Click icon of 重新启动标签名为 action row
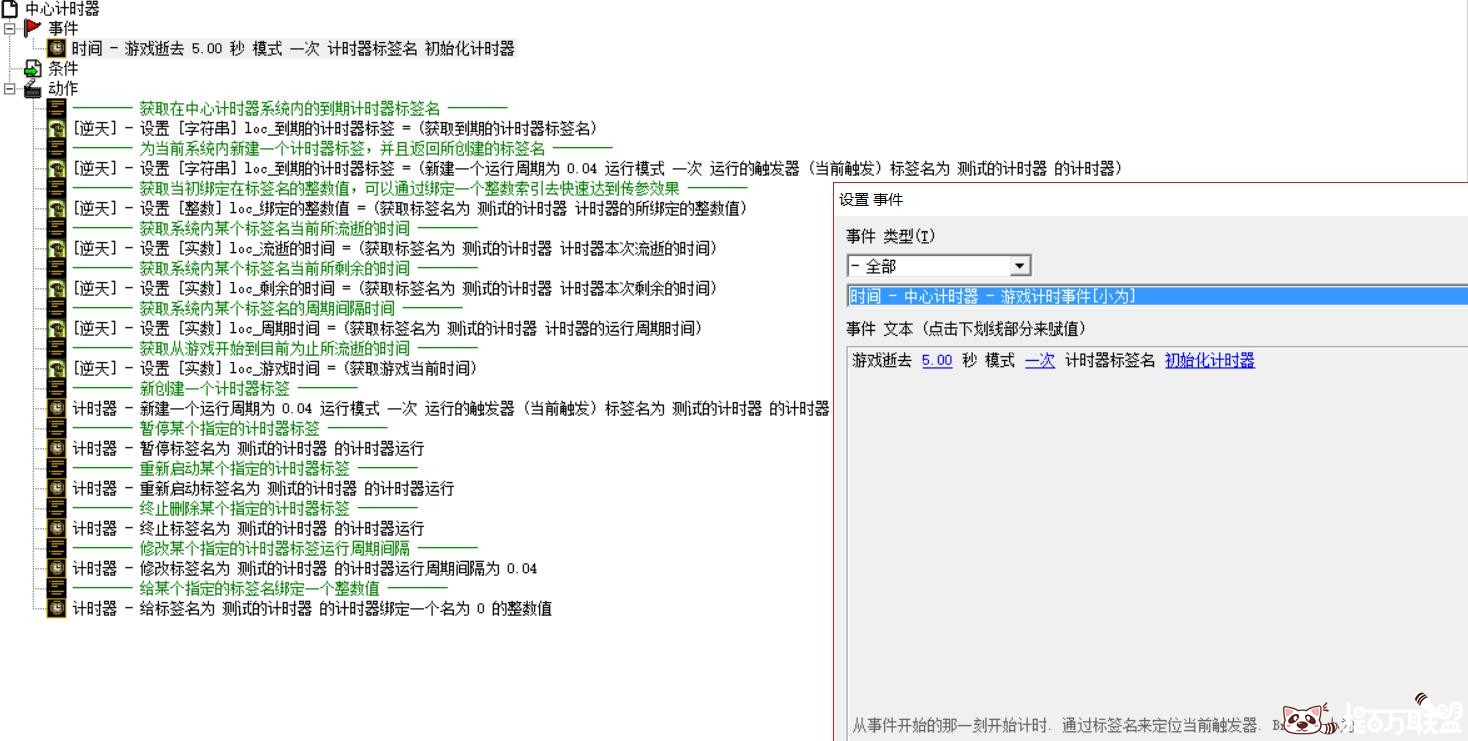 coord(58,488)
